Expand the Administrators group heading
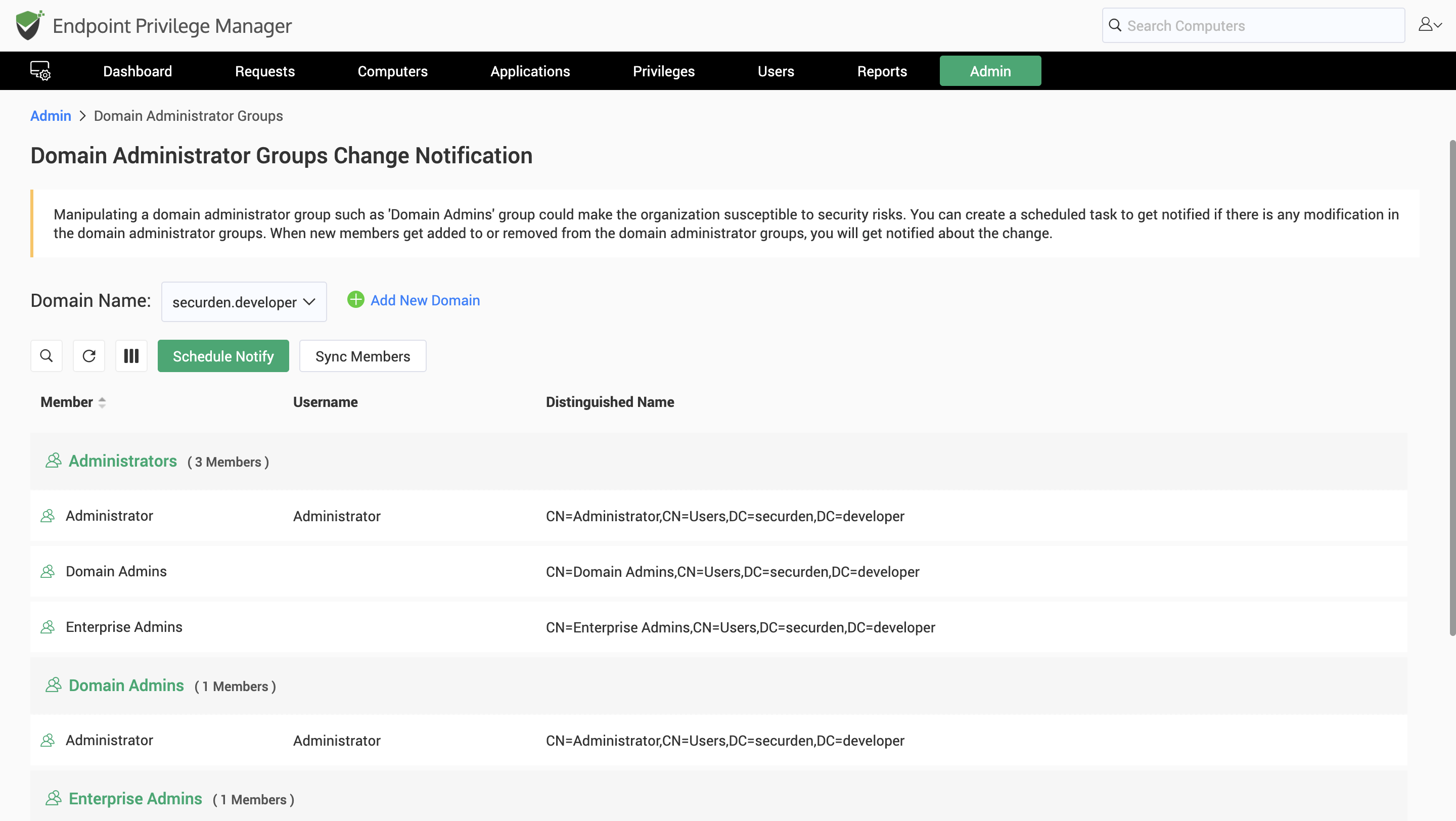 click(x=123, y=461)
